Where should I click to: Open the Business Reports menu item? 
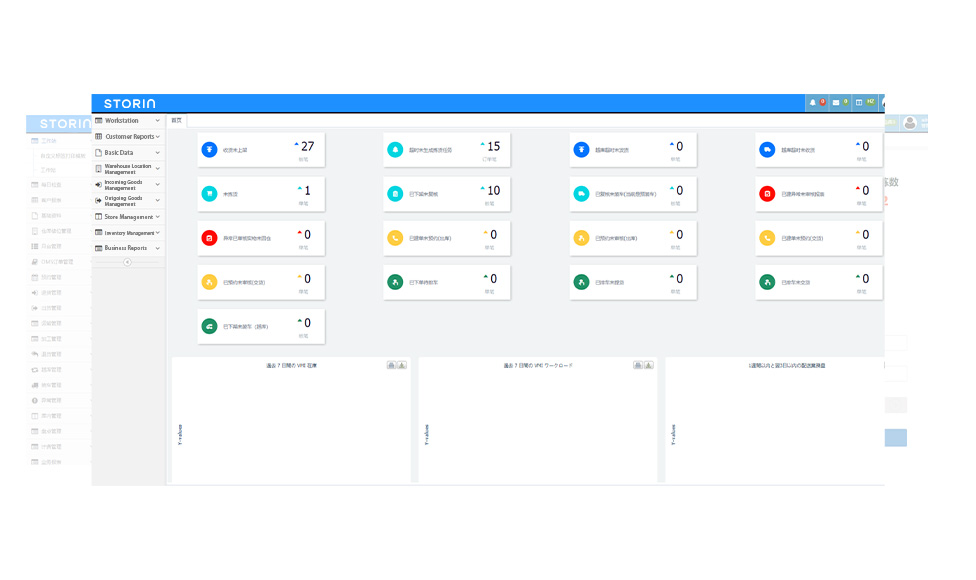[128, 248]
